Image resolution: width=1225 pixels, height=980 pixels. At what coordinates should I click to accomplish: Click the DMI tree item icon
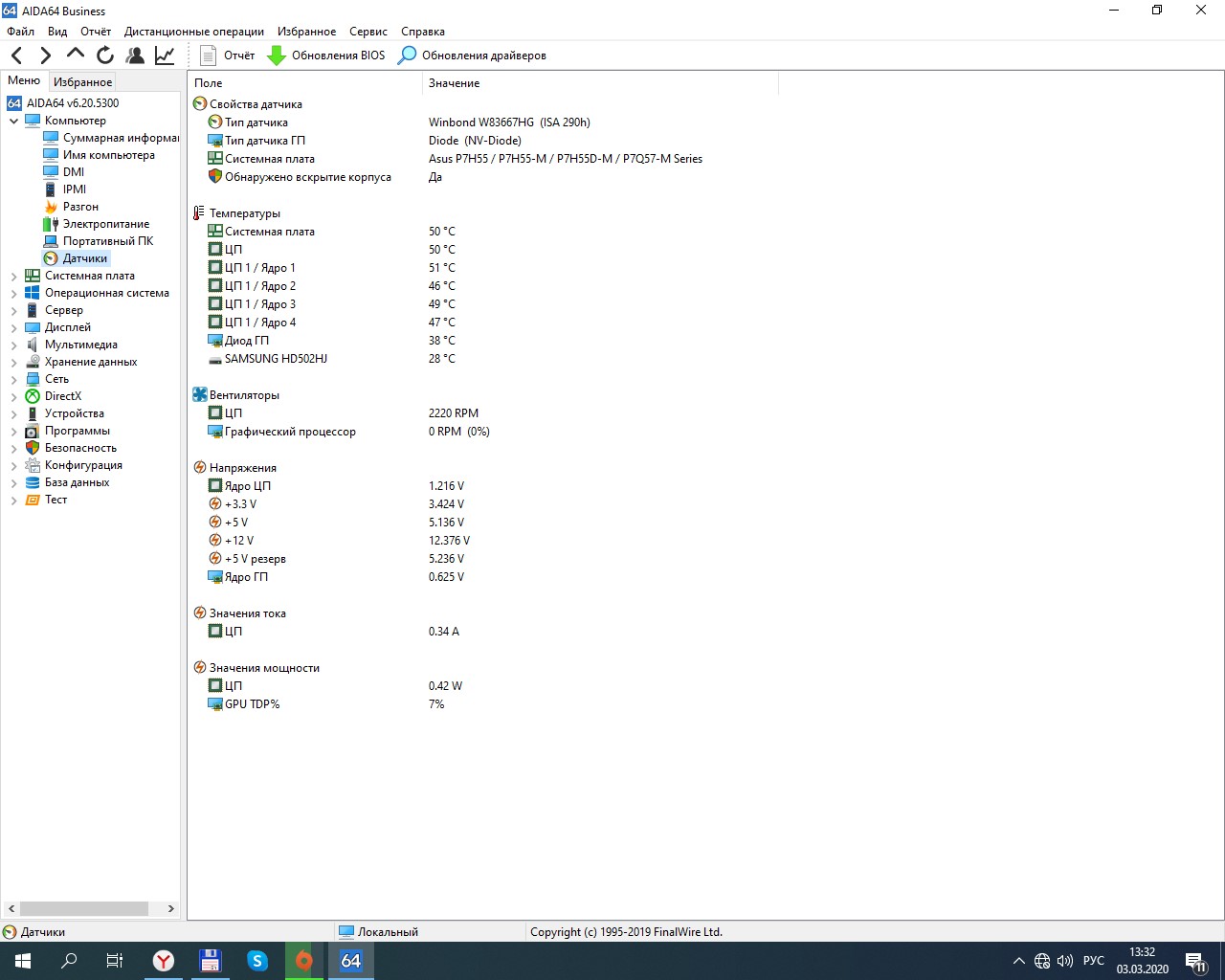(x=51, y=172)
